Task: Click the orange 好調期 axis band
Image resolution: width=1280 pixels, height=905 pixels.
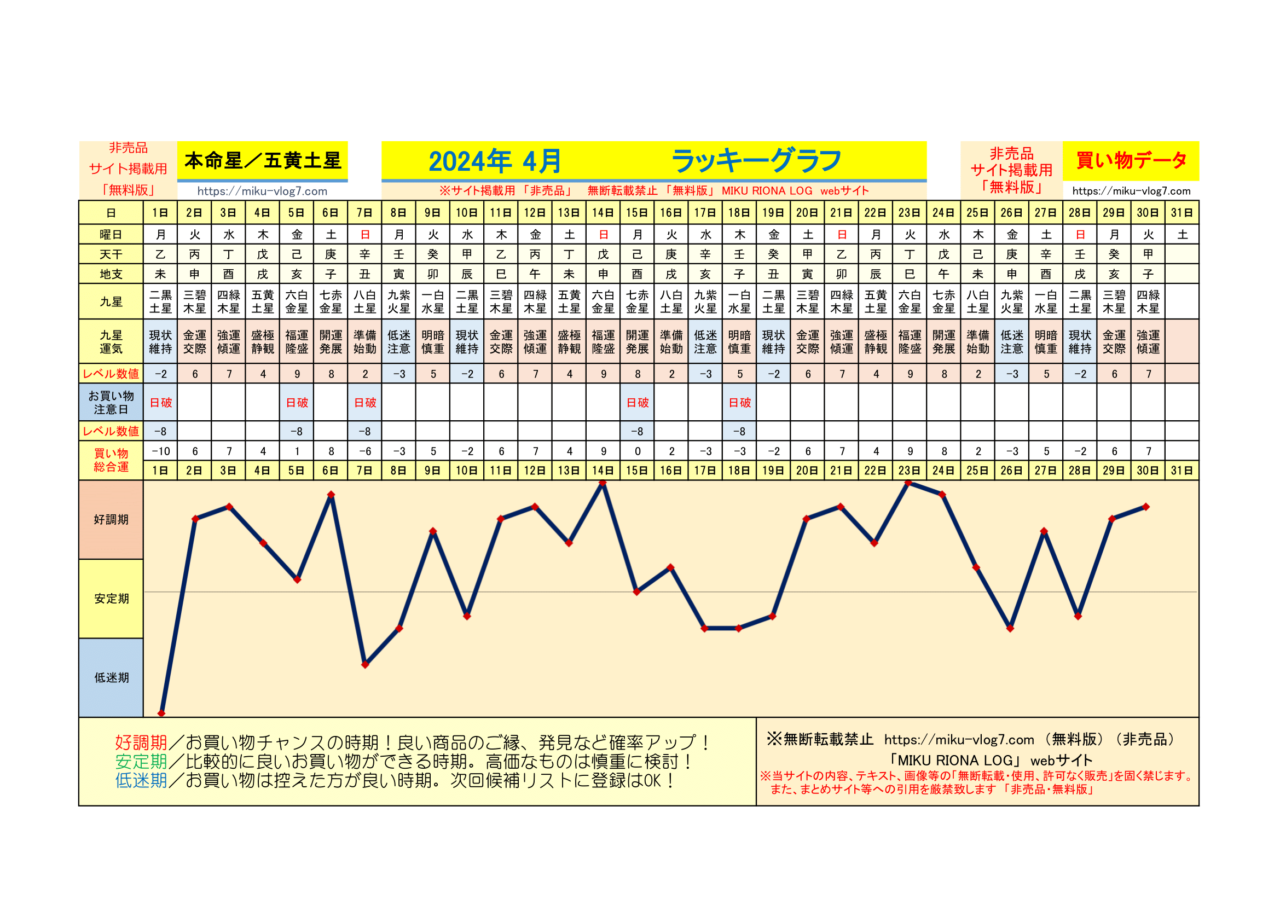Action: click(111, 520)
